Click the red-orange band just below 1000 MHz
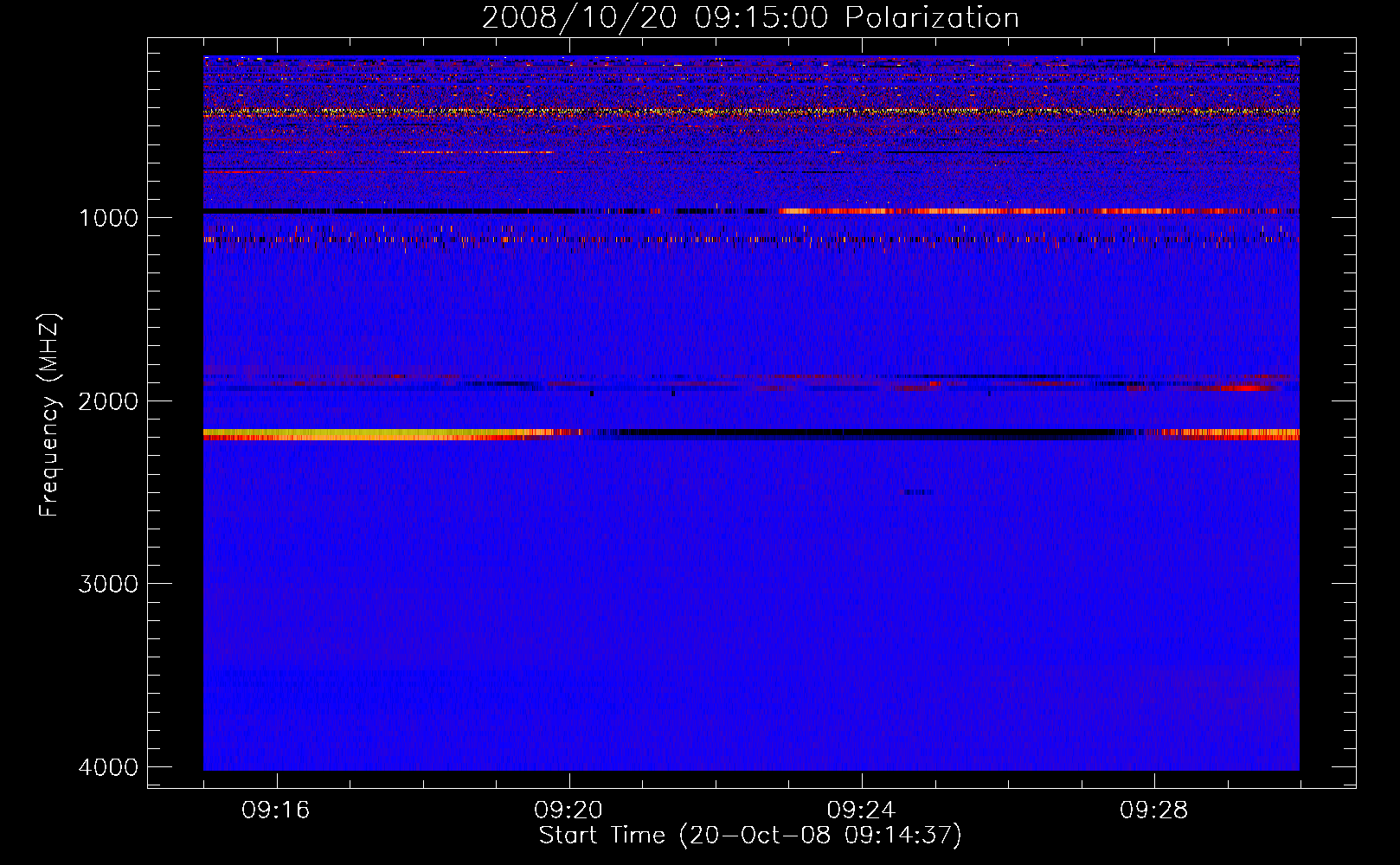This screenshot has width=1400, height=865. click(x=1038, y=211)
